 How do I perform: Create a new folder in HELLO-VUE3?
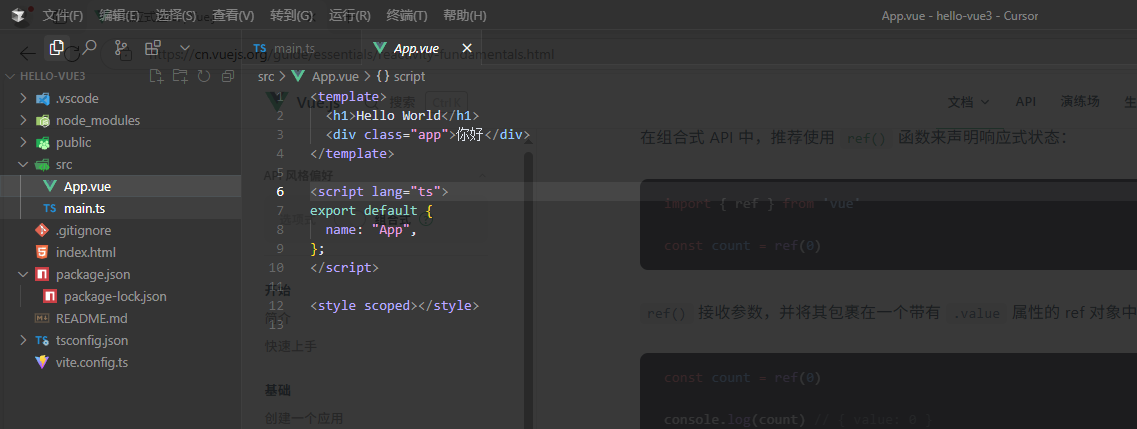click(179, 76)
